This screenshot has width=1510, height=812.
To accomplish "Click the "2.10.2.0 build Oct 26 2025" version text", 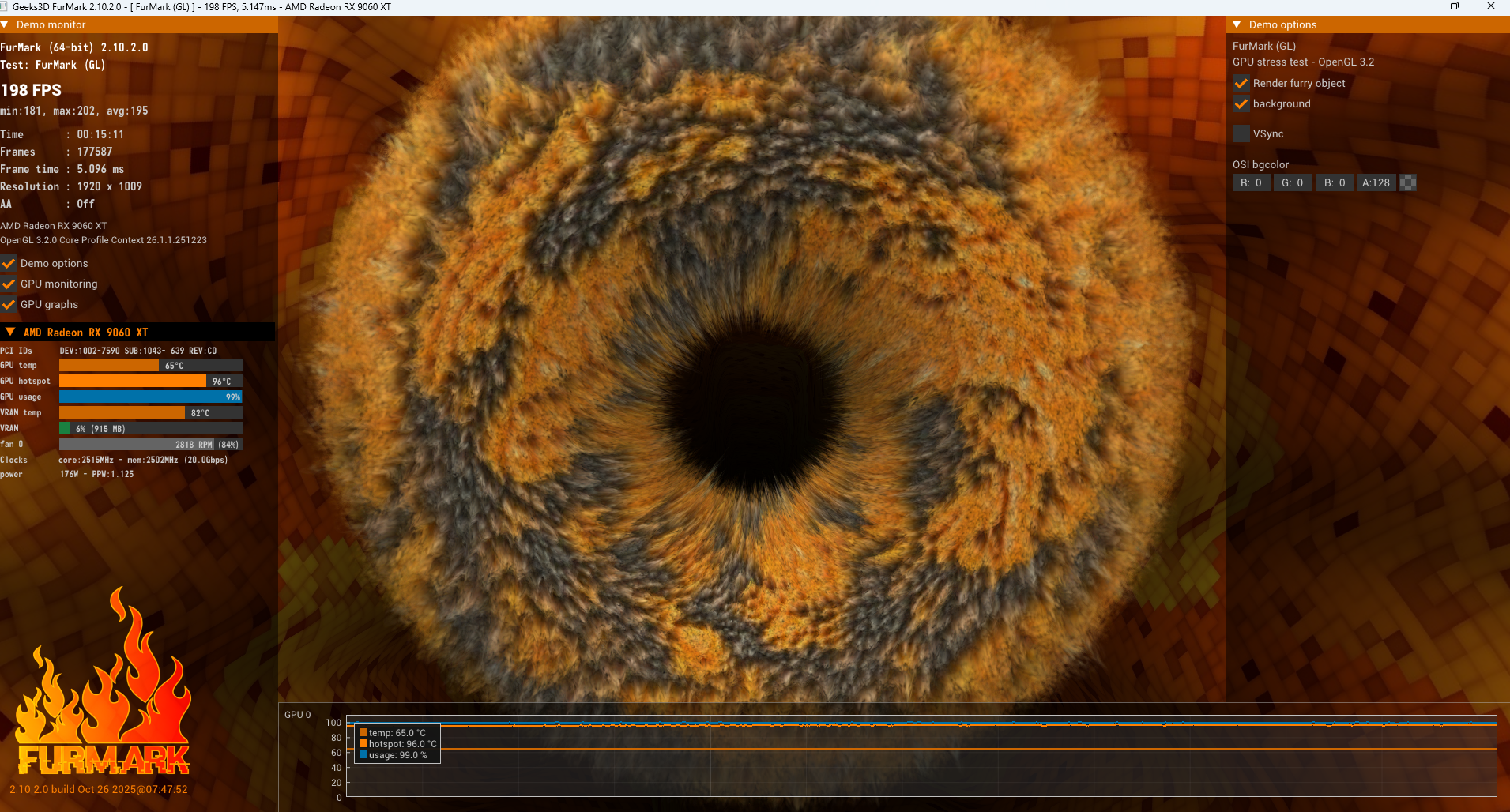I will [99, 789].
